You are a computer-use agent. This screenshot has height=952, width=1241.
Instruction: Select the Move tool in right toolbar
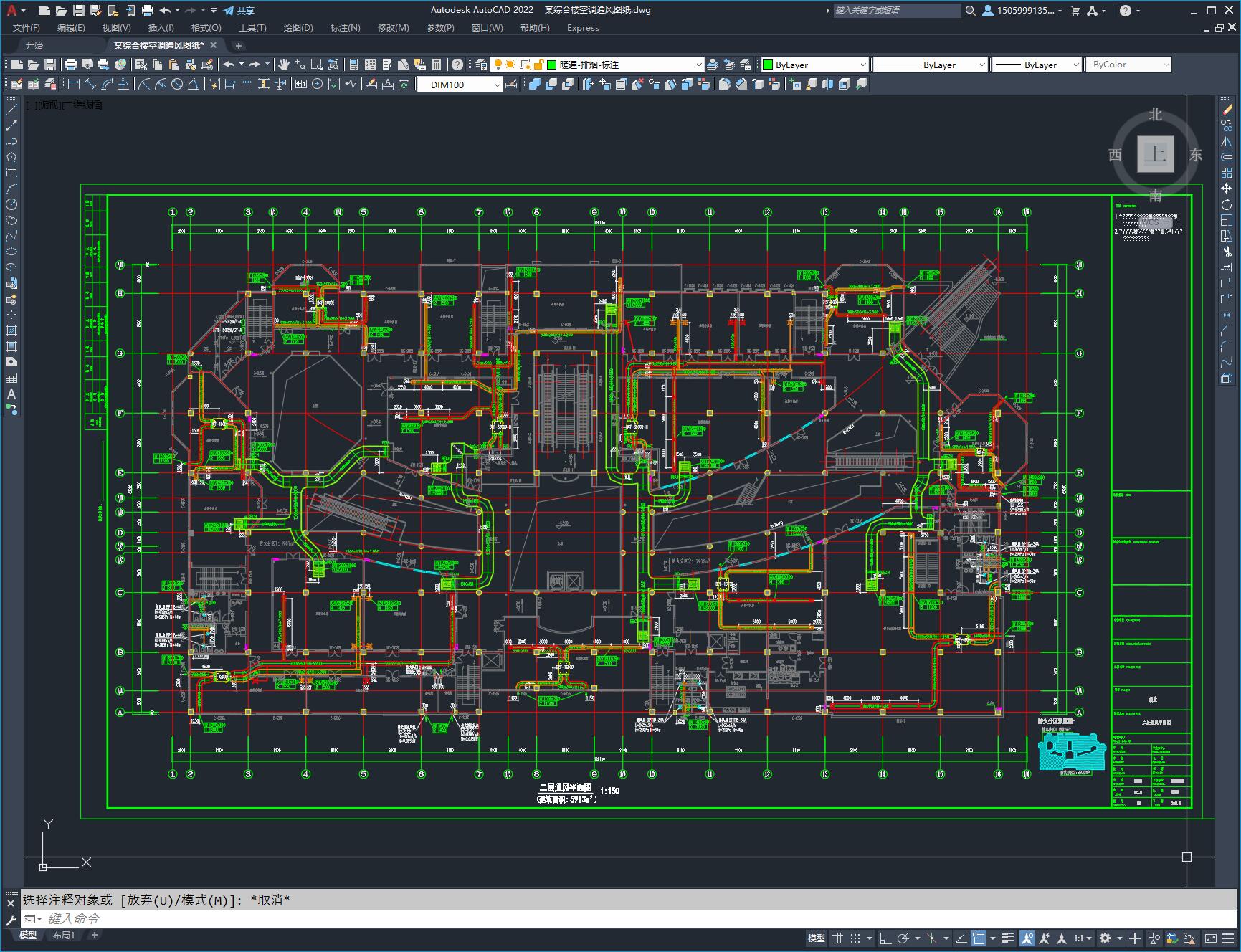pos(1227,189)
